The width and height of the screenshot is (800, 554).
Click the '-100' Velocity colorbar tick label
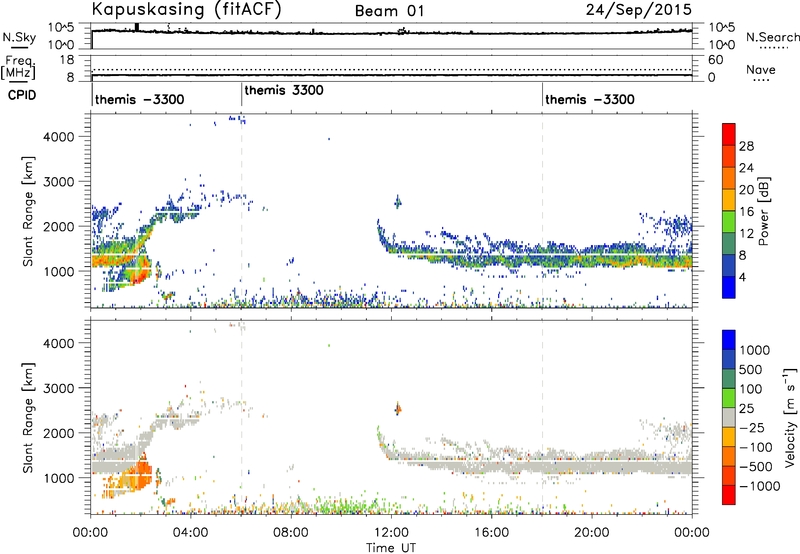pos(756,447)
